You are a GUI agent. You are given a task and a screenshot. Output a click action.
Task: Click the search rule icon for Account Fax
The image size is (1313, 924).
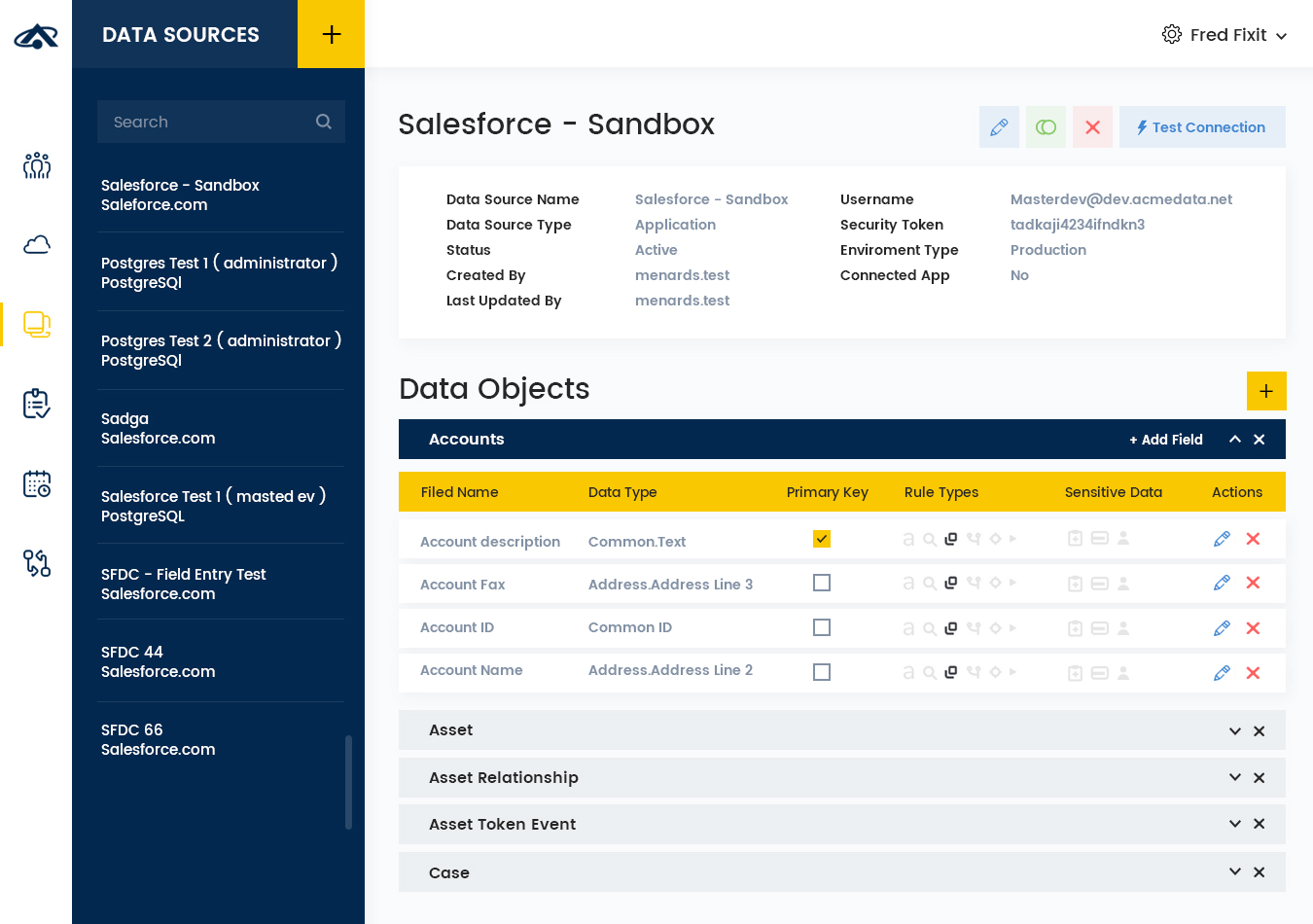(930, 584)
